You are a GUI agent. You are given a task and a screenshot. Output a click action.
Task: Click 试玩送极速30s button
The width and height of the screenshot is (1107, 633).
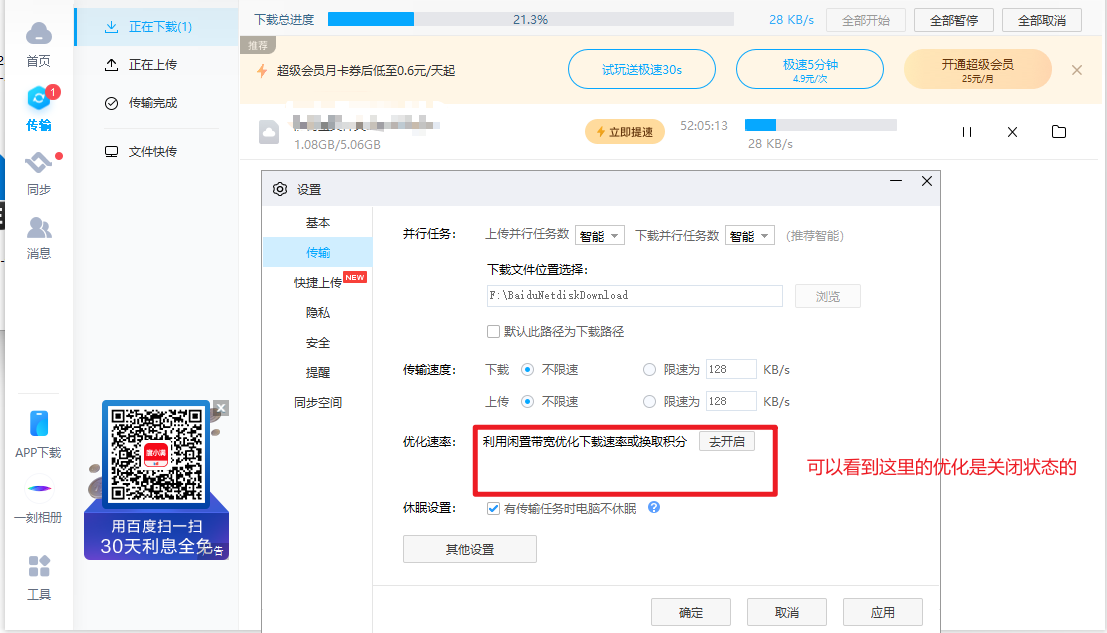642,69
